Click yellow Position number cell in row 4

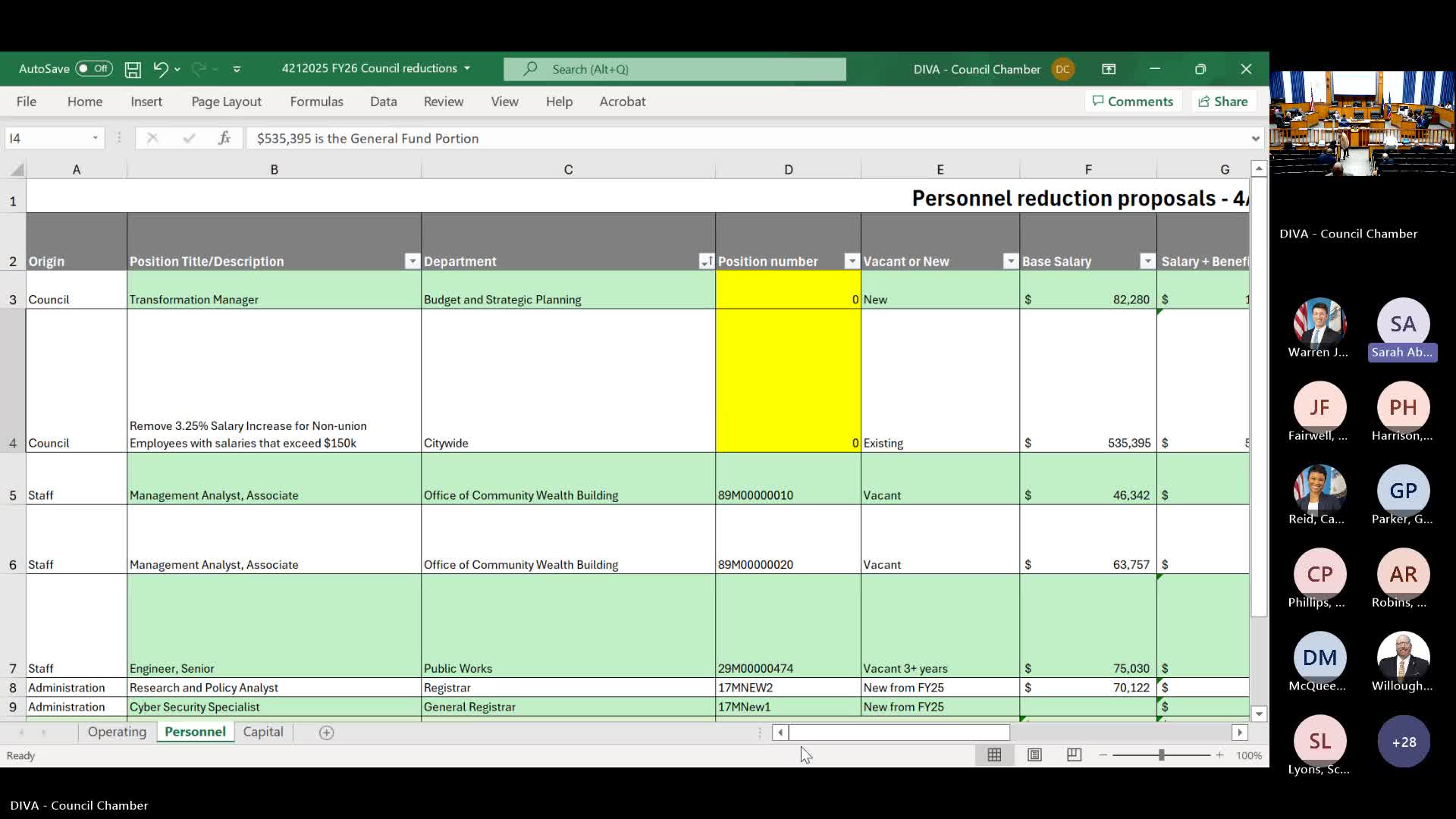click(788, 381)
